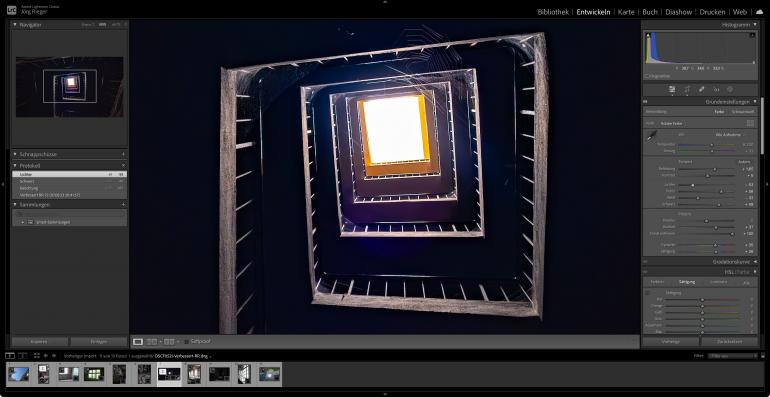Collapse the Grundeinstellungen panel
The height and width of the screenshot is (397, 770).
click(755, 102)
